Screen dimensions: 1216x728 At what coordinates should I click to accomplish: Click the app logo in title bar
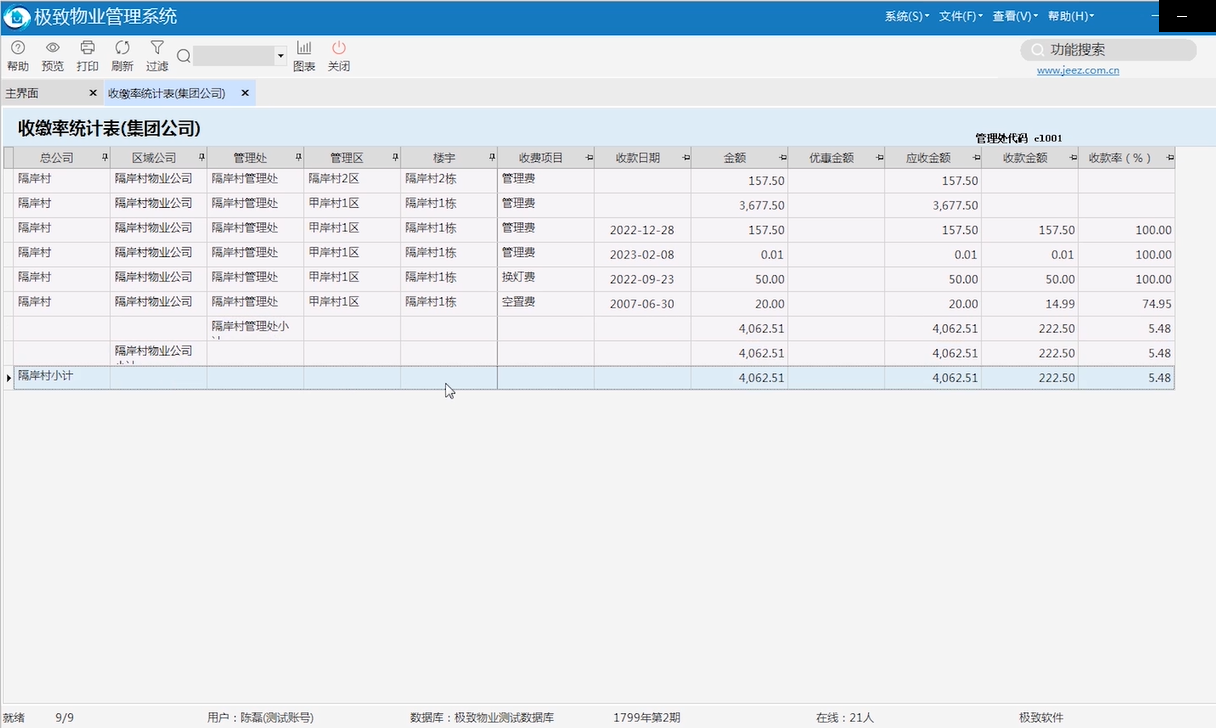point(17,17)
